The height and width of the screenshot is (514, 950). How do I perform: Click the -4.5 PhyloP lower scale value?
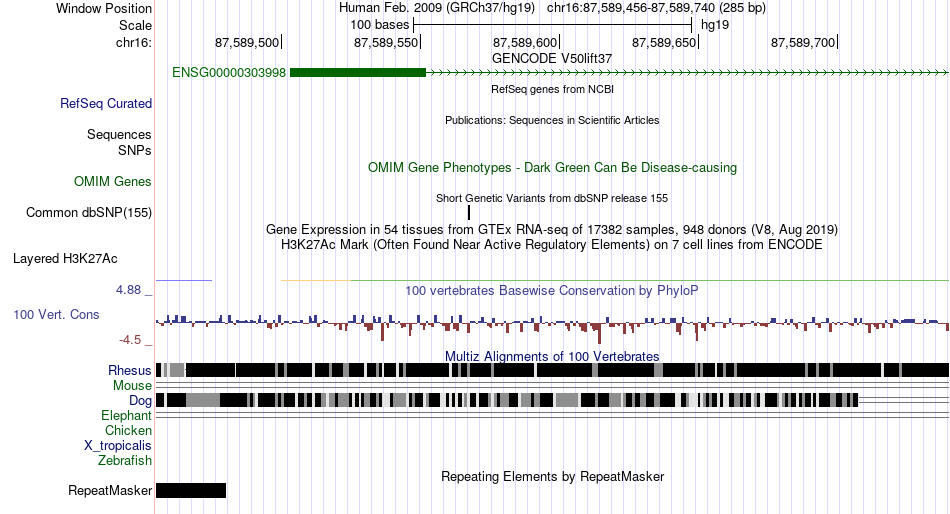pos(130,340)
